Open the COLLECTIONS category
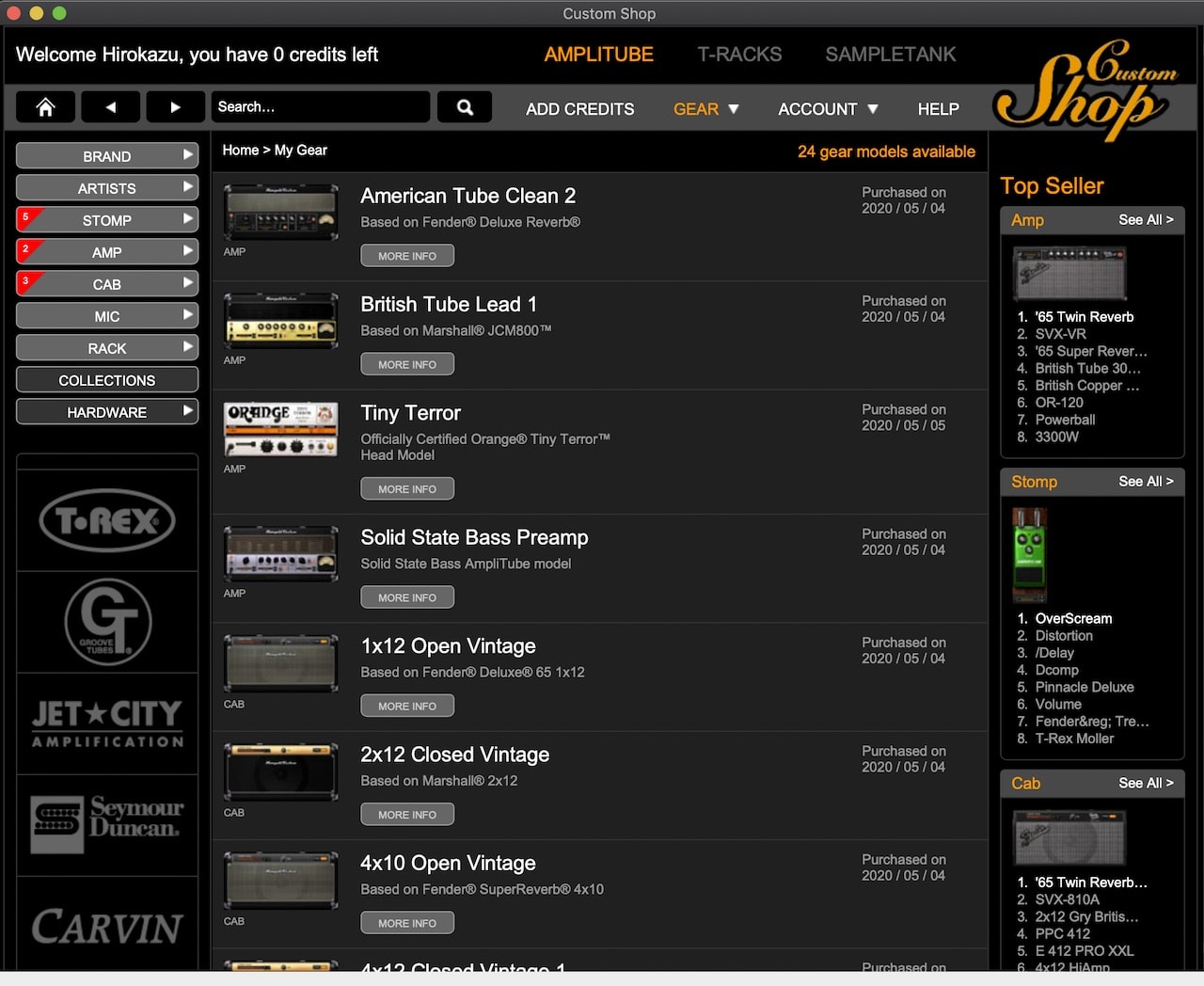1204x986 pixels. pyautogui.click(x=107, y=380)
